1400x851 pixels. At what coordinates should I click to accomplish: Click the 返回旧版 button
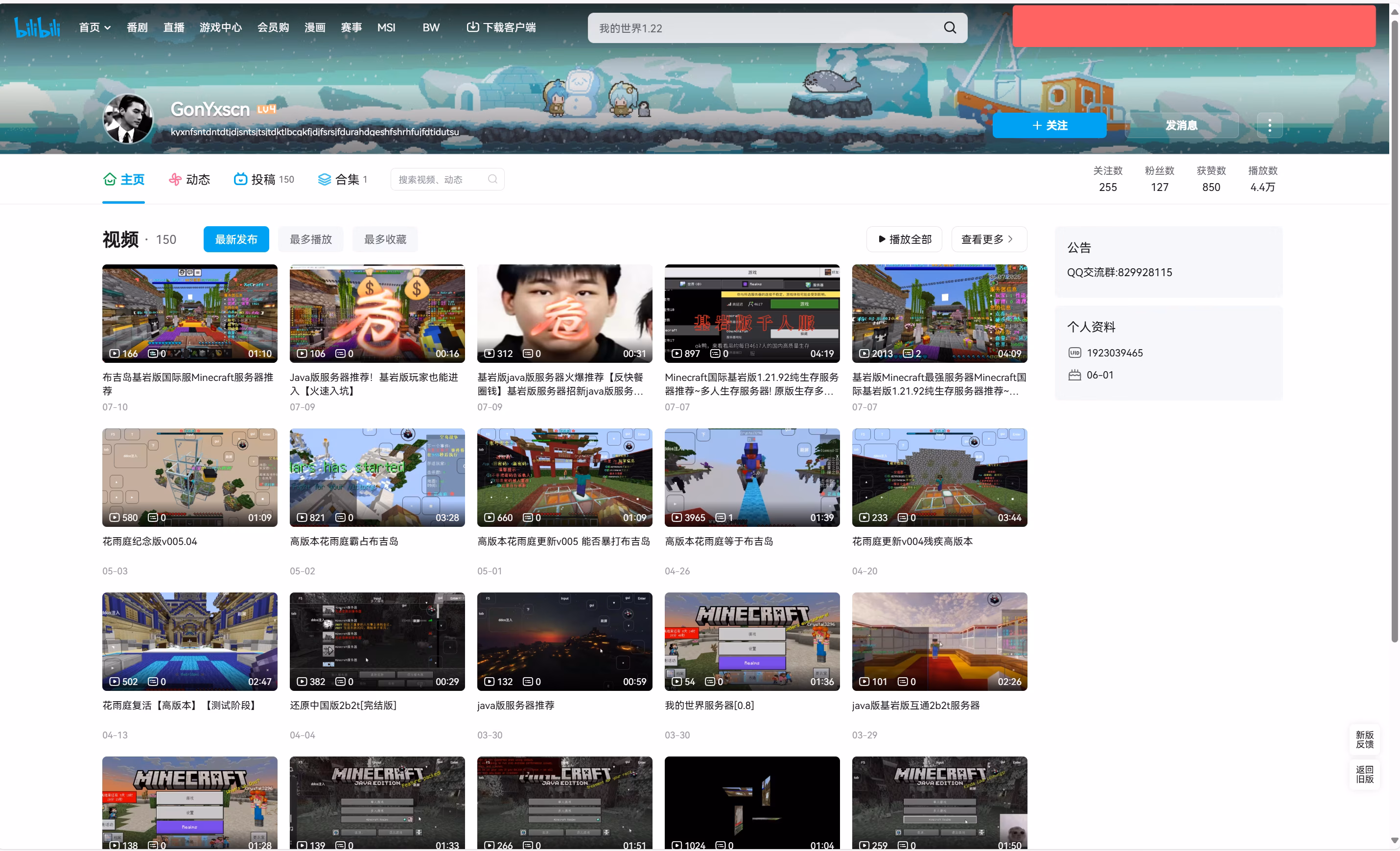(1364, 774)
